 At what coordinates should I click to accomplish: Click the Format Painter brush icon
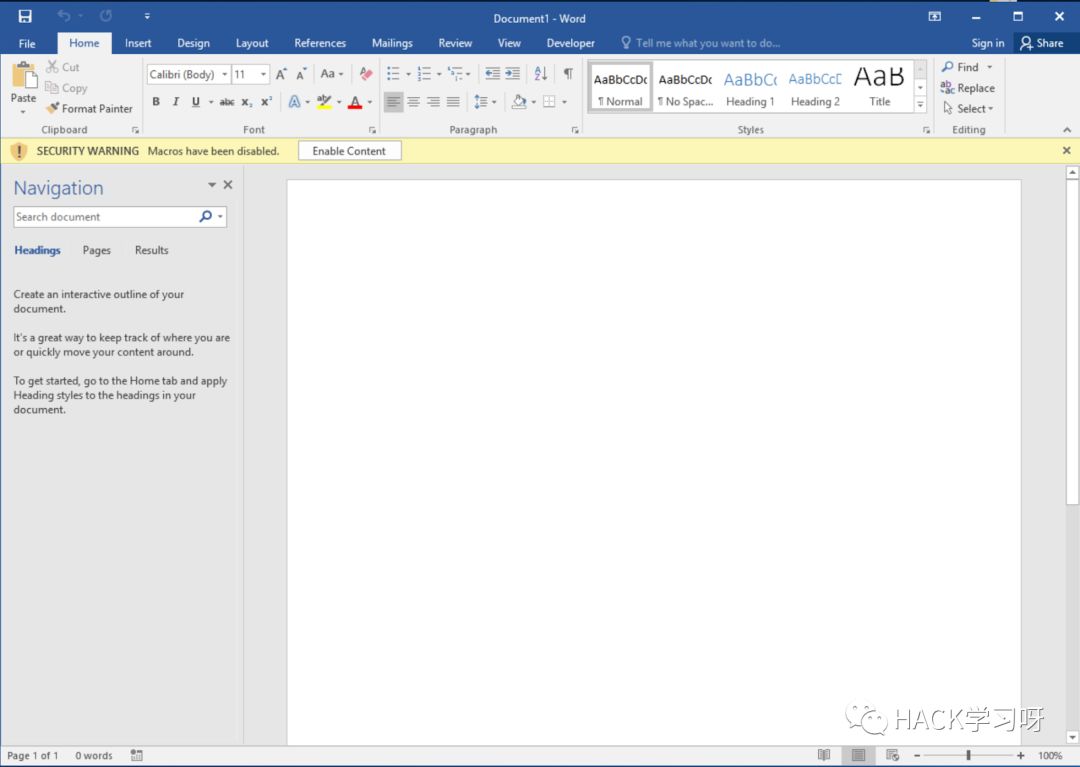click(x=53, y=108)
